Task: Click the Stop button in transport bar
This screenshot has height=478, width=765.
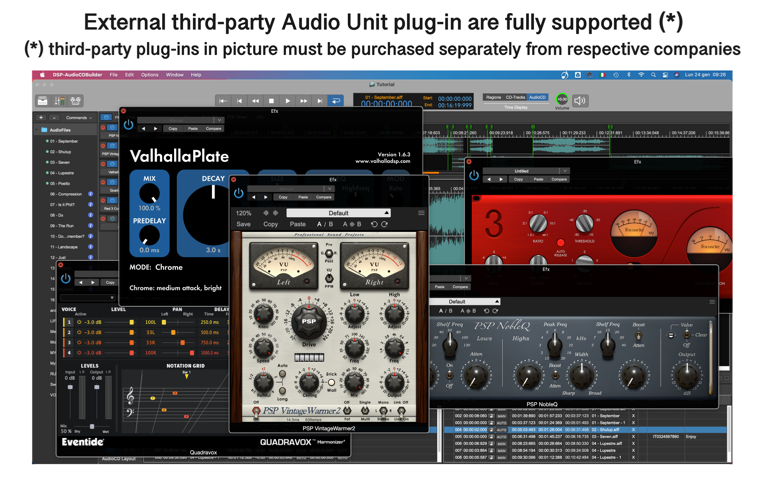Action: click(x=271, y=101)
